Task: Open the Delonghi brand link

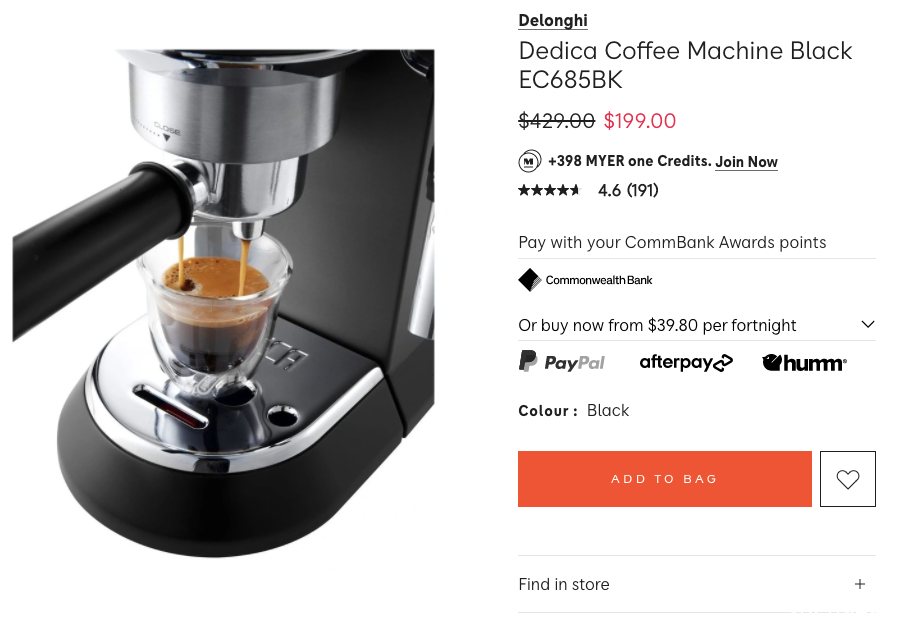Action: 553,20
